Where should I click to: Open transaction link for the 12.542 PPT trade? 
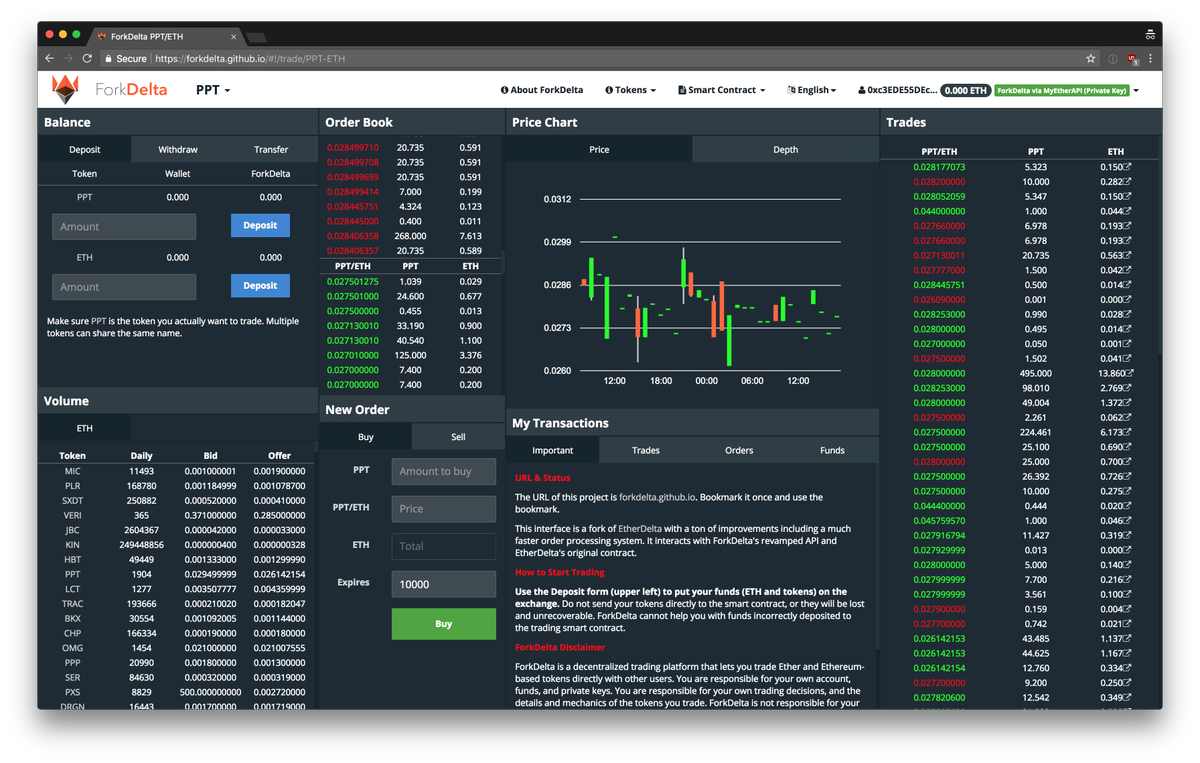[1128, 697]
